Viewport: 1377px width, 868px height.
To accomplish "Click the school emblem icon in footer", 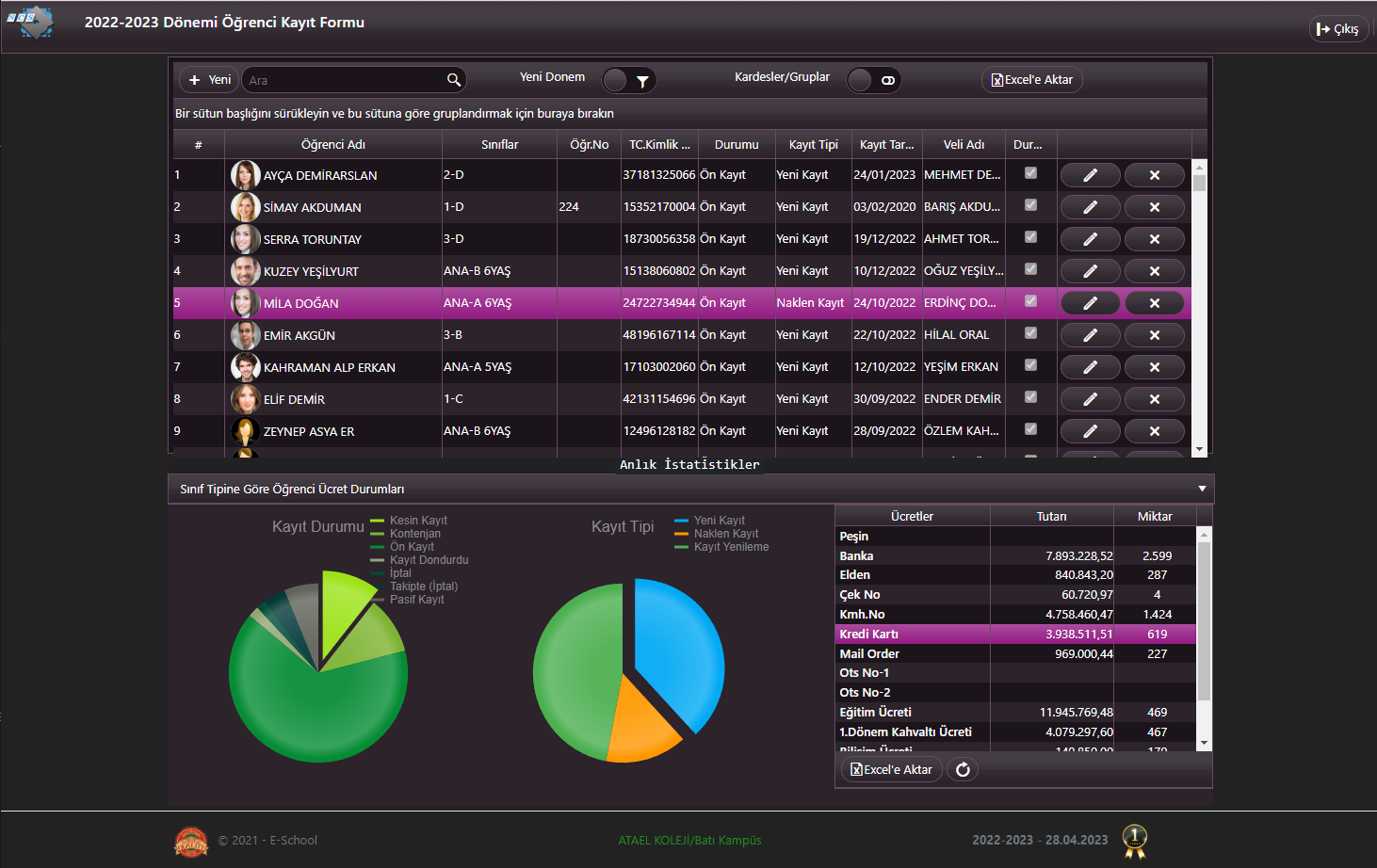I will pyautogui.click(x=191, y=842).
